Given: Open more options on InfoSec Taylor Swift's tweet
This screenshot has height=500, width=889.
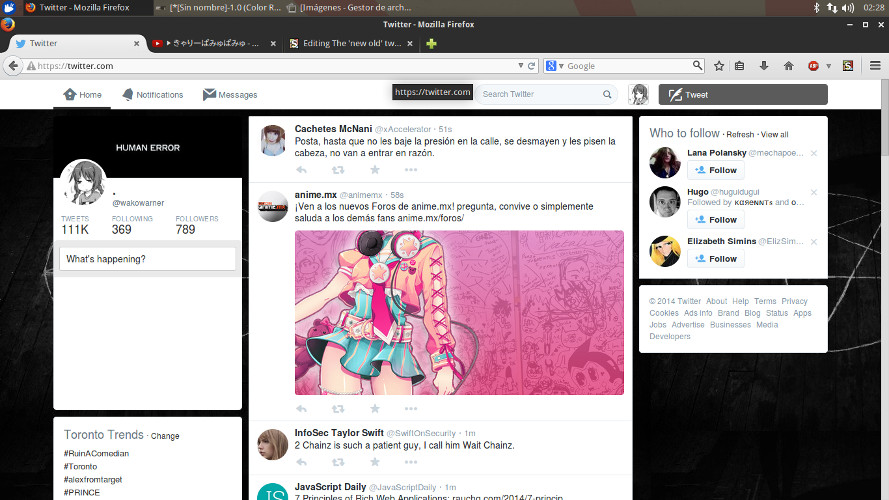Looking at the screenshot, I should point(411,462).
